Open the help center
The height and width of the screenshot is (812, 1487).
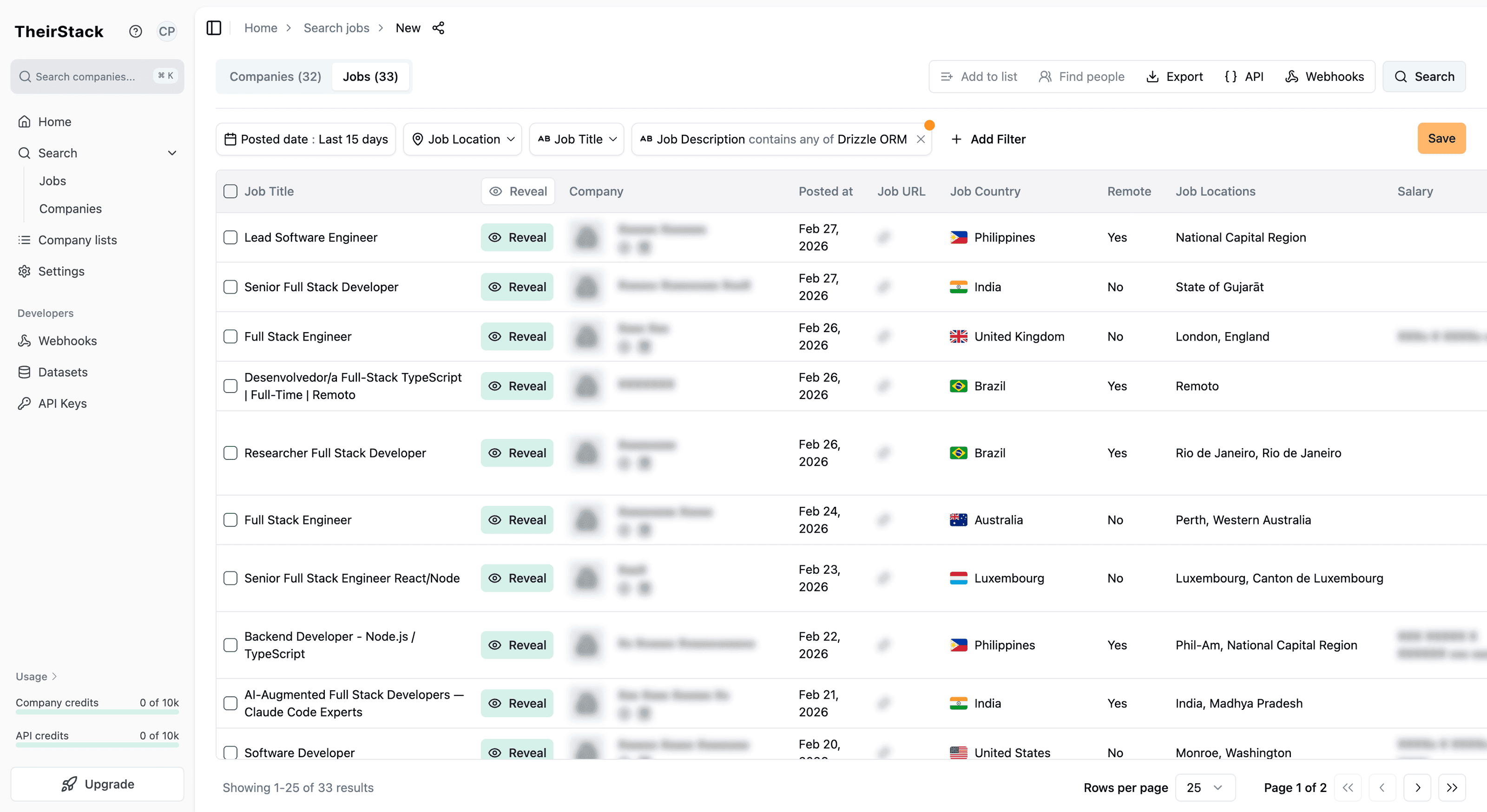coord(135,31)
